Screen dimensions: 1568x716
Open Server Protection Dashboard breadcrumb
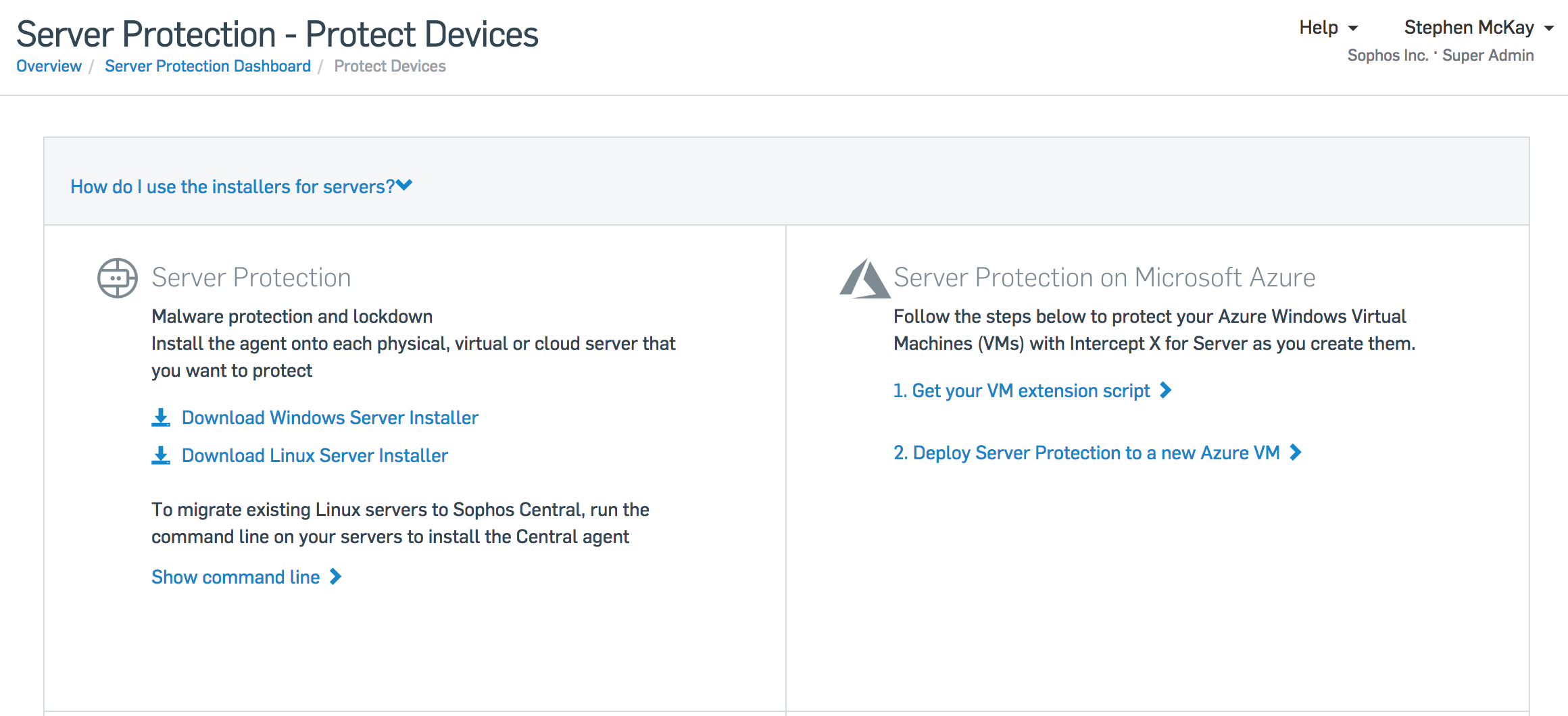(207, 66)
